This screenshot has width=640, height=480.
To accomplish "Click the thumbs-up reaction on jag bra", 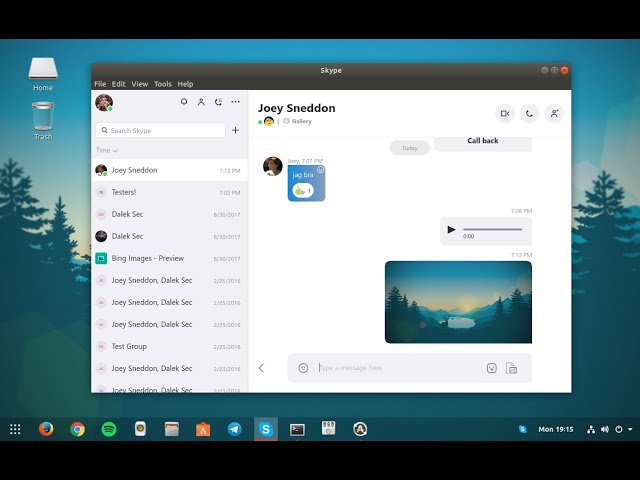I will pyautogui.click(x=303, y=190).
